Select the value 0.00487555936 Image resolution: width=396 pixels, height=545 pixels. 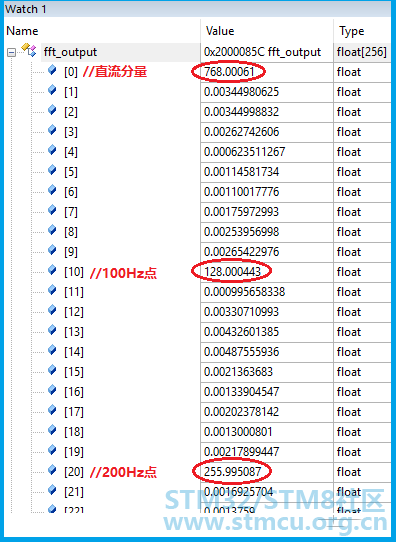pyautogui.click(x=241, y=352)
